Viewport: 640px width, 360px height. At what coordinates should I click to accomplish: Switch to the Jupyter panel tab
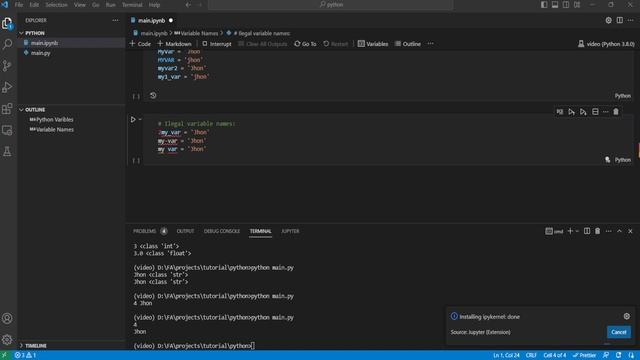290,231
